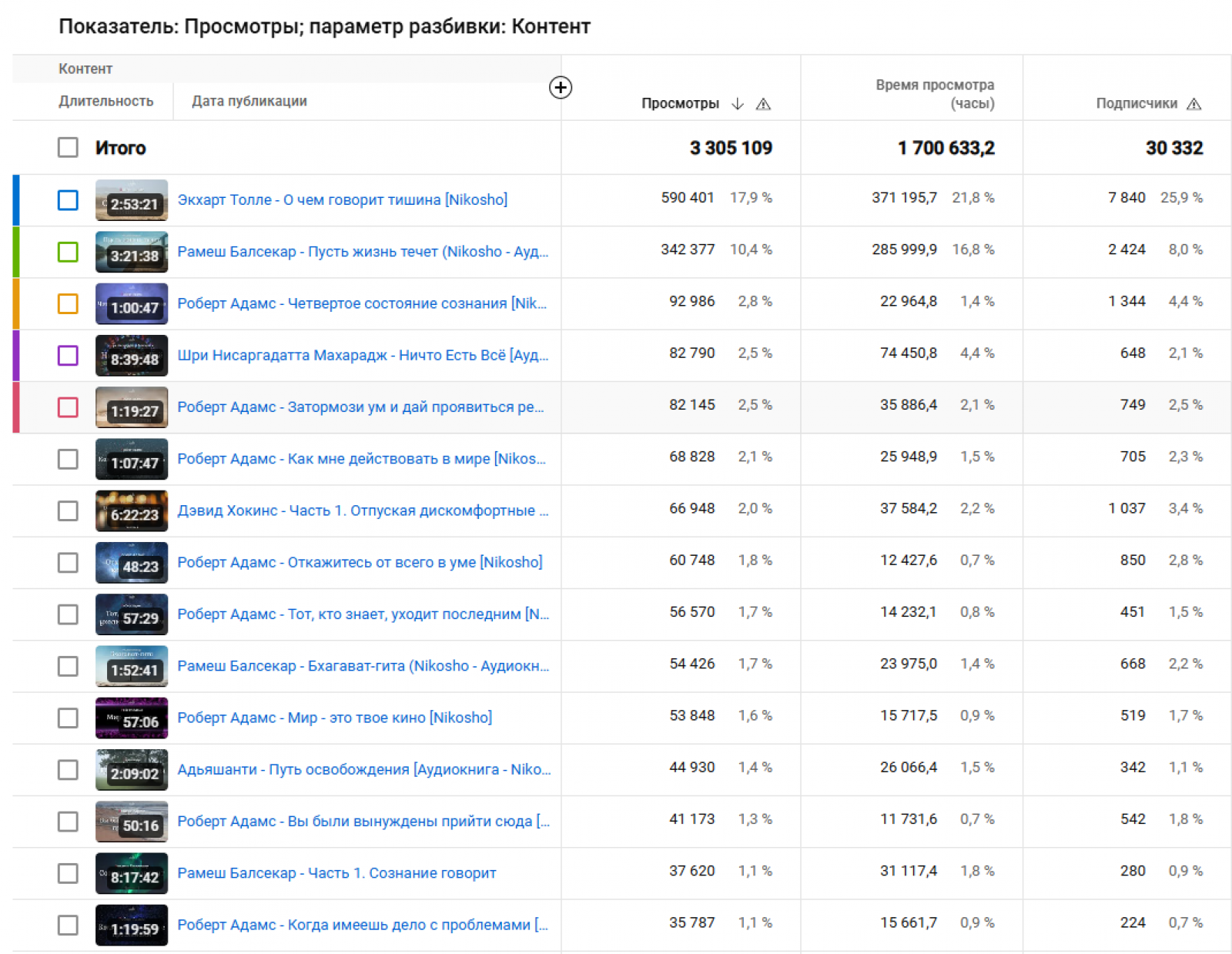Select checkbox for Как мне действовать в мире
This screenshot has width=1232, height=954.
pos(68,459)
